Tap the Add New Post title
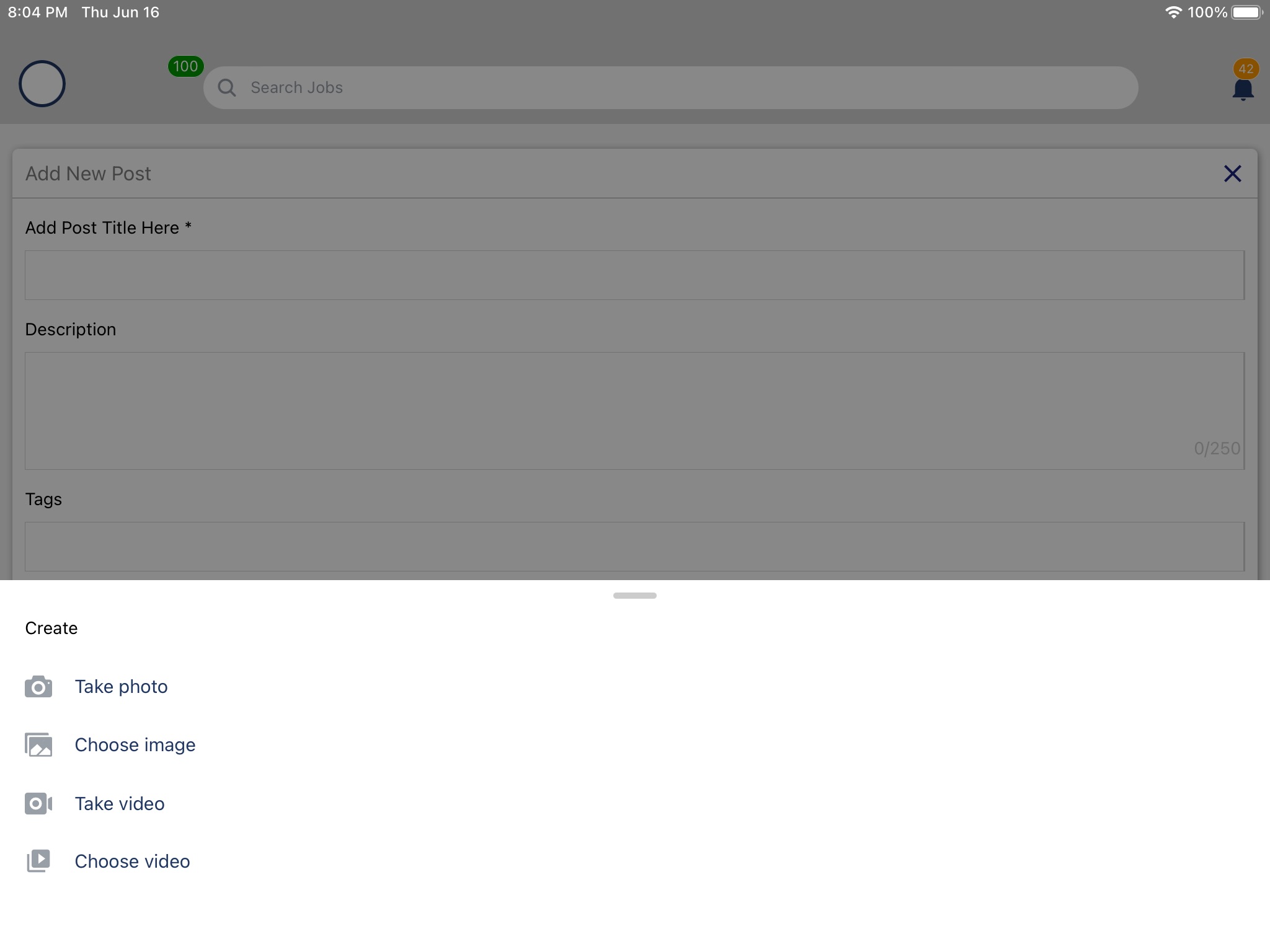Viewport: 1270px width, 952px height. [88, 174]
